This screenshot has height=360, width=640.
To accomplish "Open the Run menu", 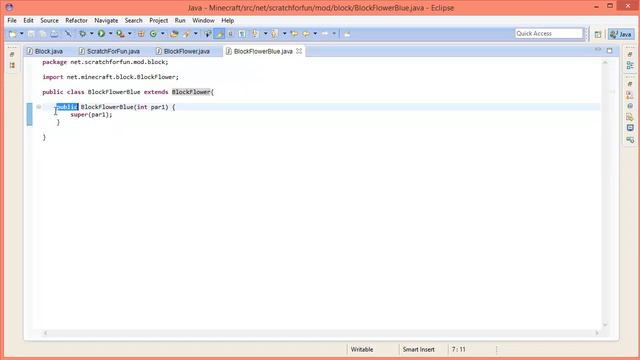I will (180, 20).
